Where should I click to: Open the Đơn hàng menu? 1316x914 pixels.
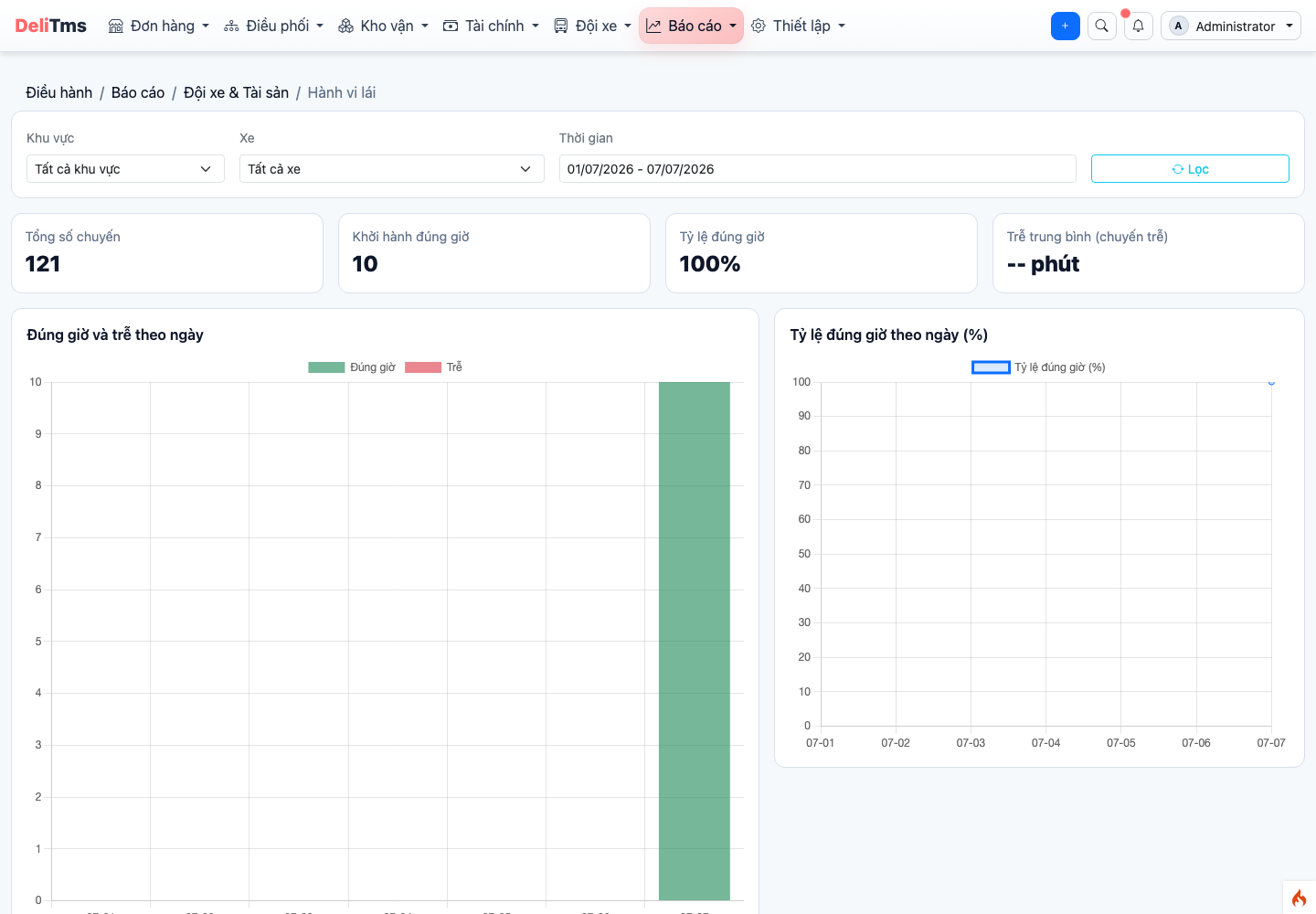tap(159, 26)
